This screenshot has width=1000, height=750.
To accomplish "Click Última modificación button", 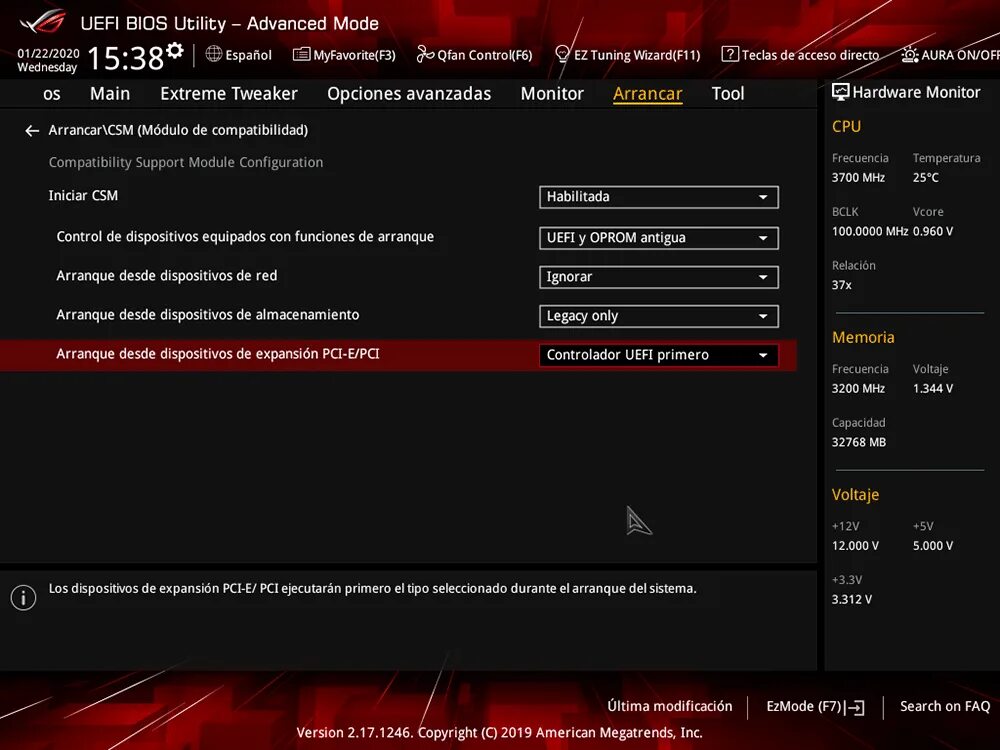I will tap(670, 707).
